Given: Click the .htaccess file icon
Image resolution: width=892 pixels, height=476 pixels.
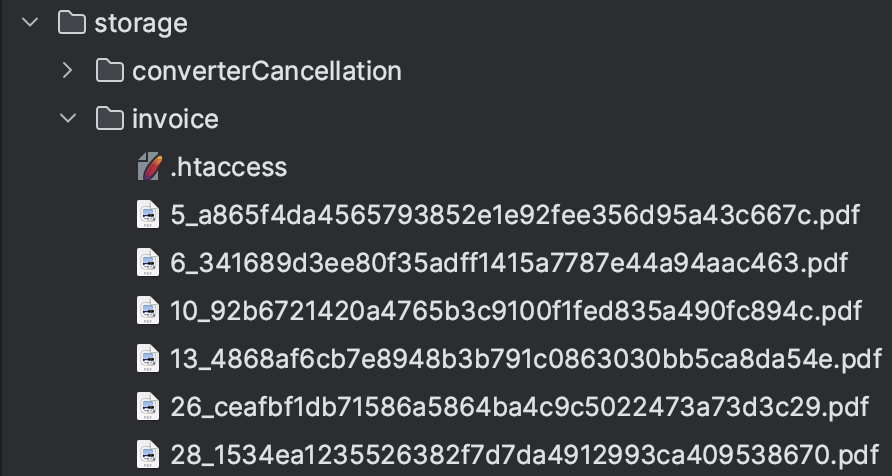Looking at the screenshot, I should (148, 167).
